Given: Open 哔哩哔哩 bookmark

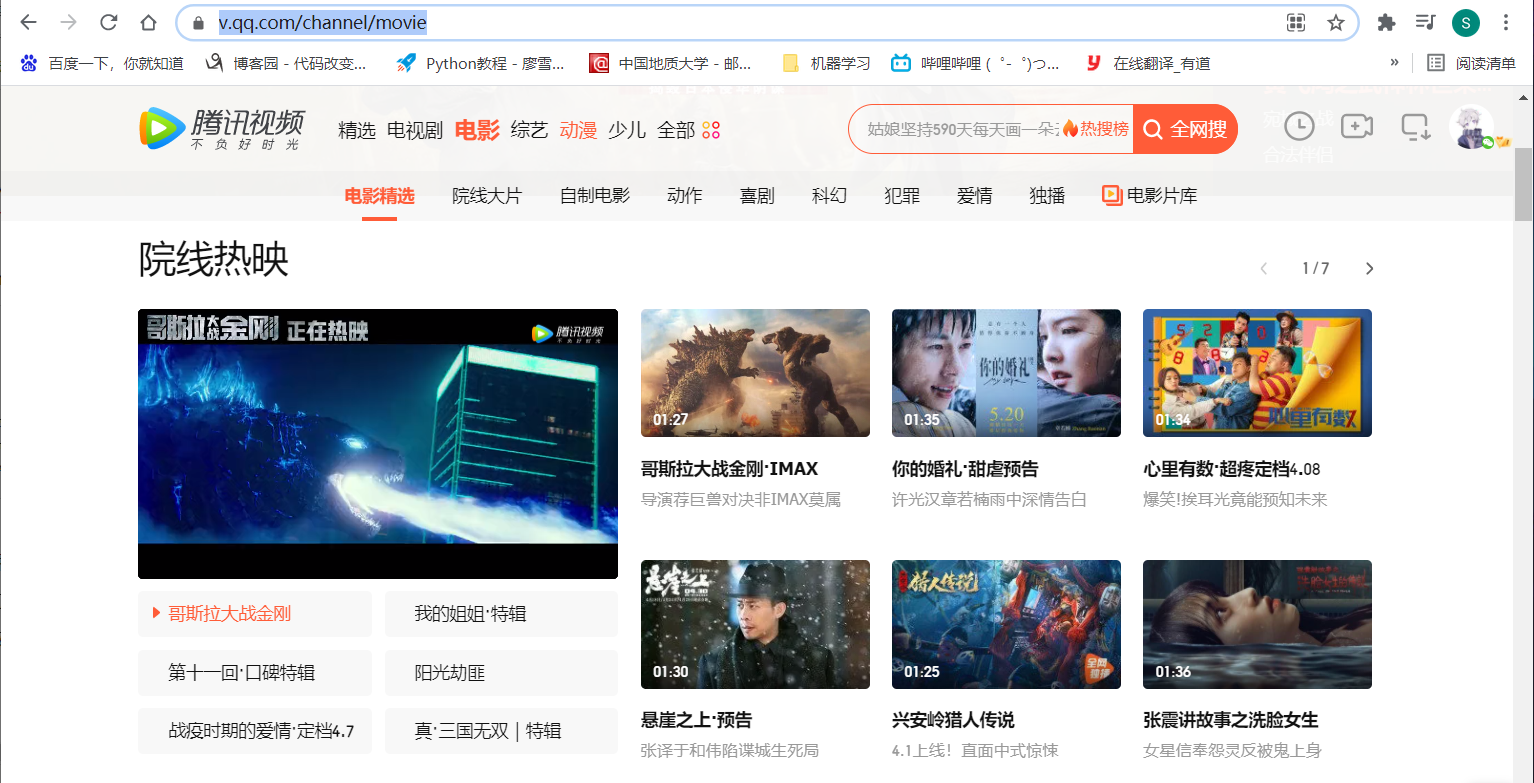Looking at the screenshot, I should click(x=976, y=63).
